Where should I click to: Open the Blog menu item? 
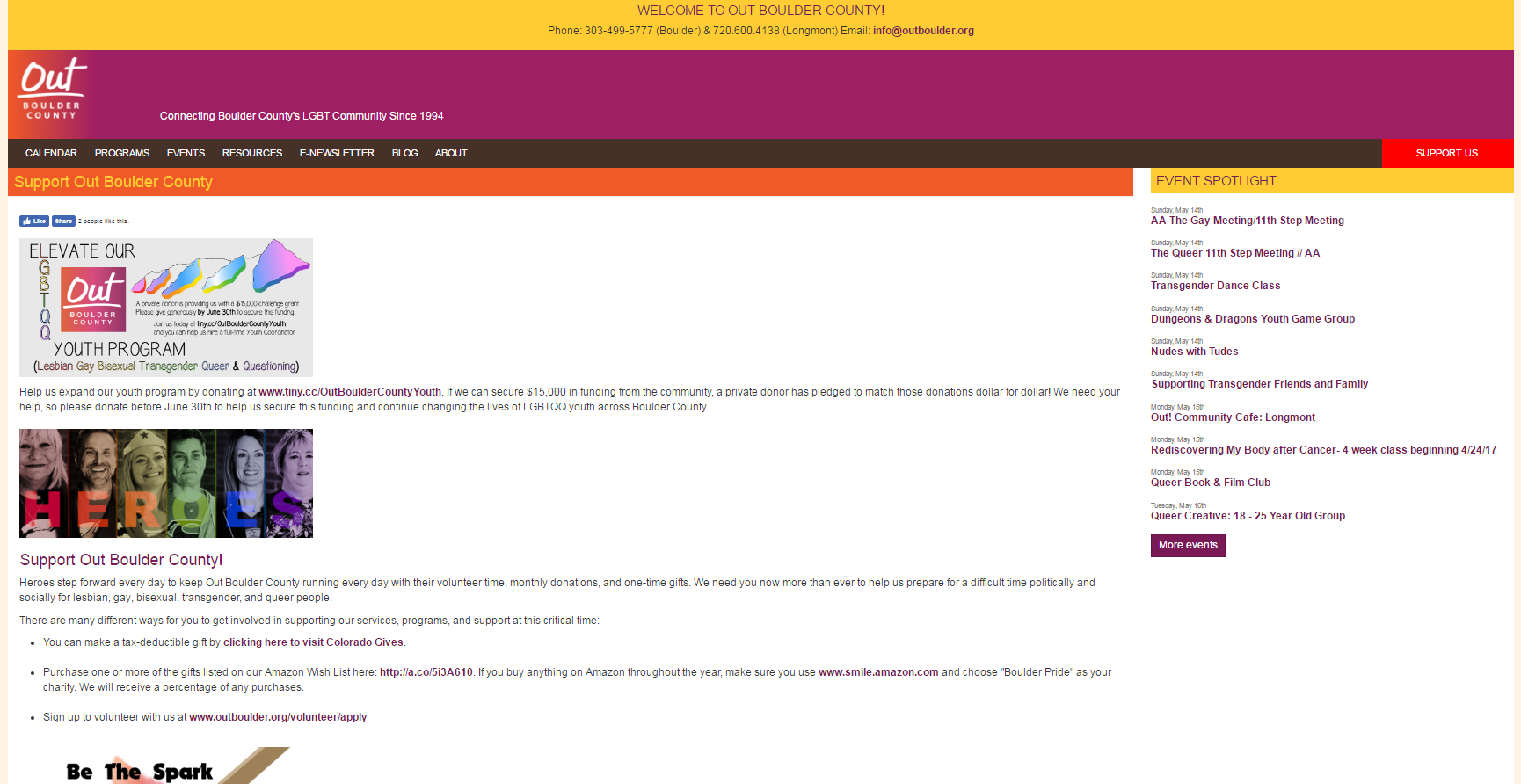[x=404, y=153]
